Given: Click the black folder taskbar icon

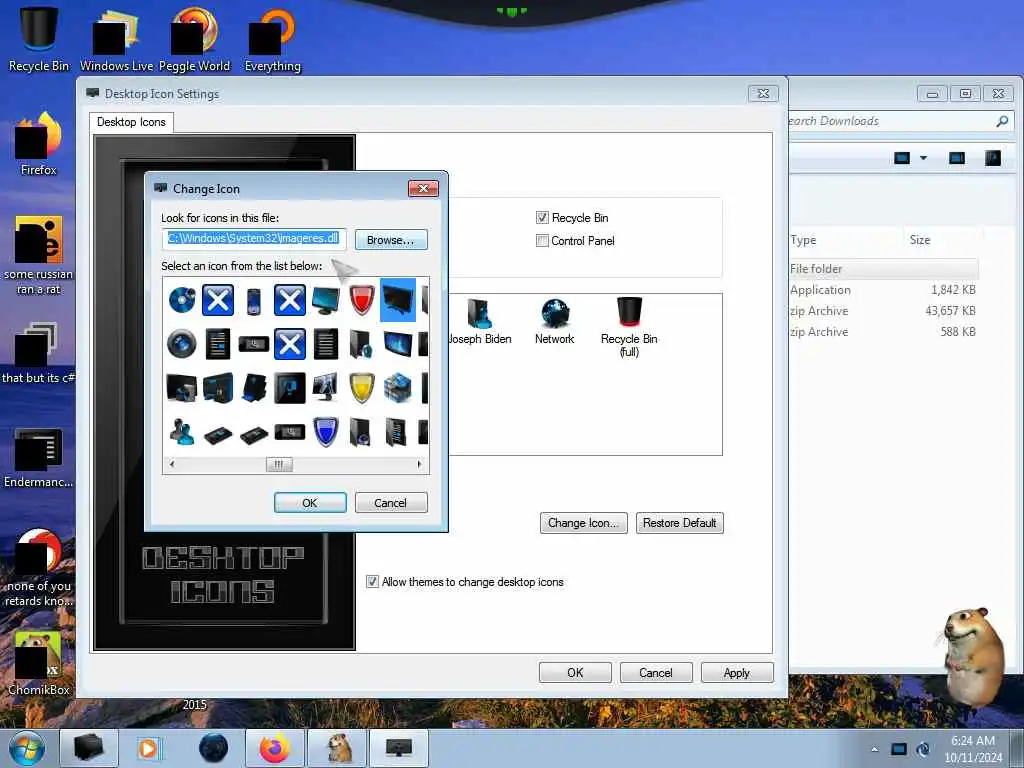Looking at the screenshot, I should coord(88,748).
